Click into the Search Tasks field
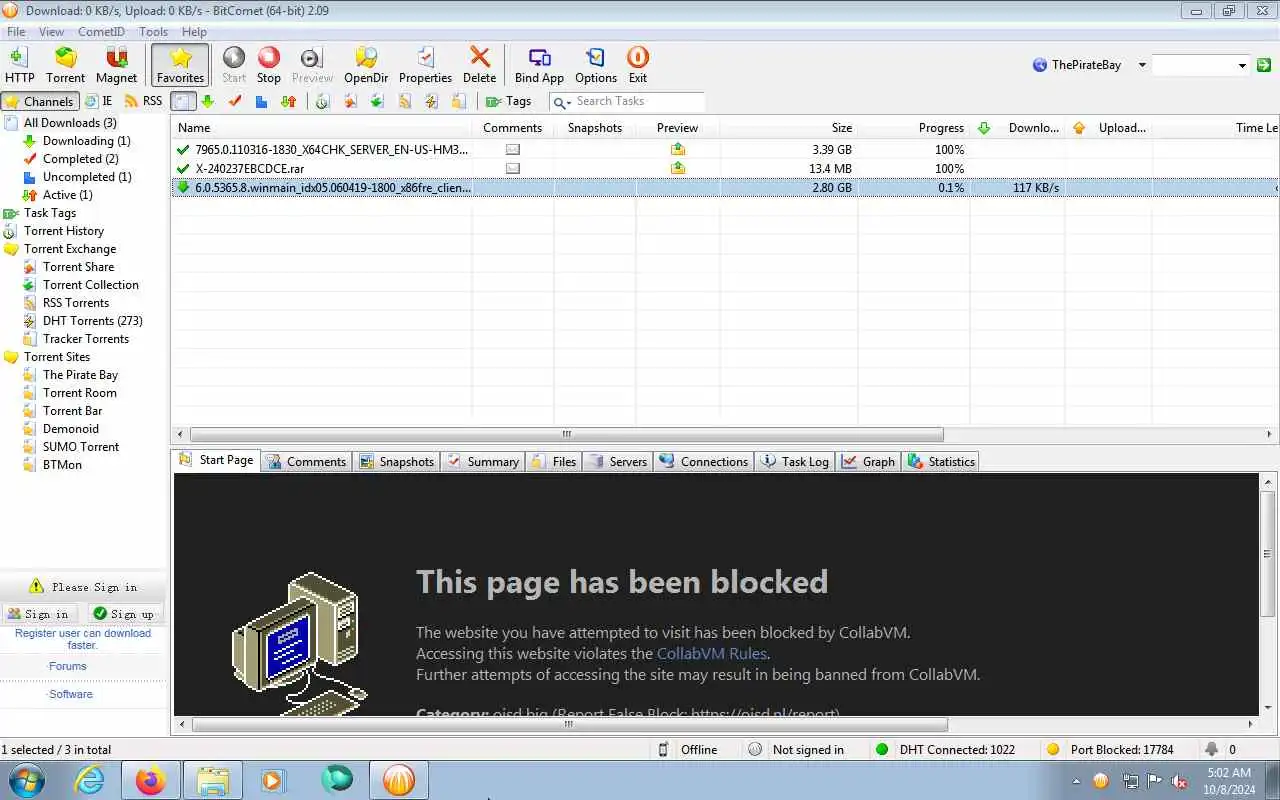Image resolution: width=1280 pixels, height=800 pixels. (x=639, y=101)
